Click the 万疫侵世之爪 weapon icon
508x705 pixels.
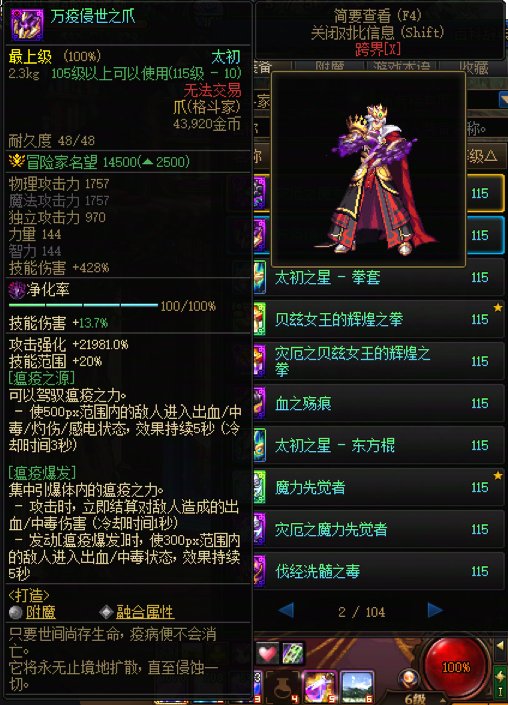click(x=27, y=23)
